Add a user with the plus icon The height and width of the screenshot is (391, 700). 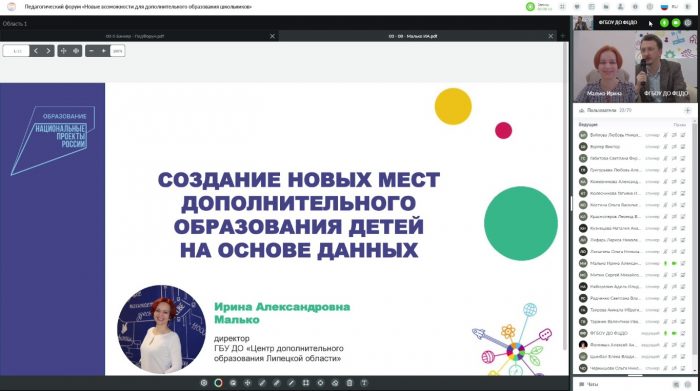coord(688,110)
